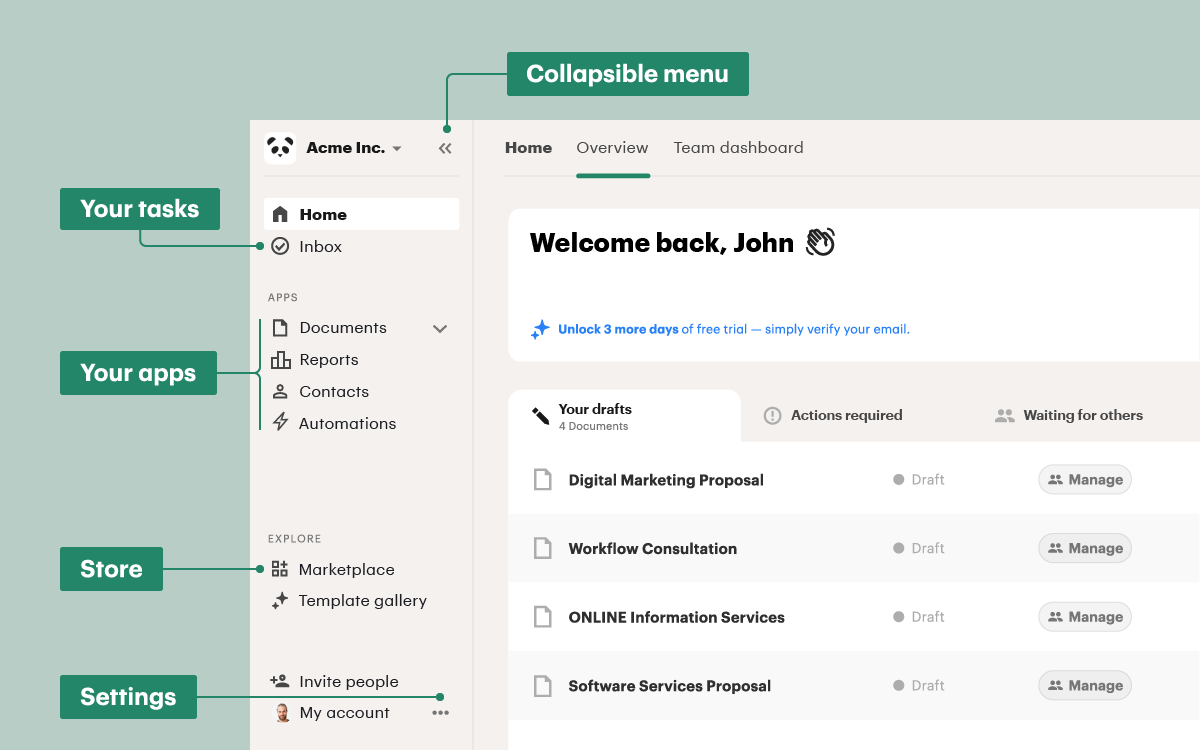Switch to the Team dashboard tab
The width and height of the screenshot is (1200, 750).
(738, 148)
